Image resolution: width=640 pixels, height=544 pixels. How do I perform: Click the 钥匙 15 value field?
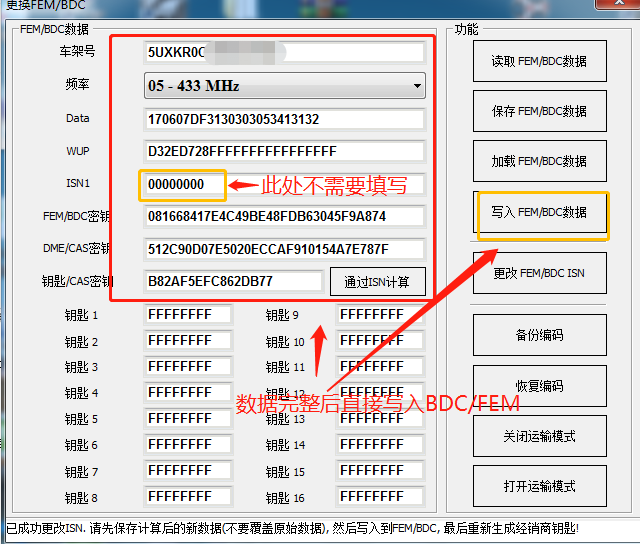tap(380, 471)
